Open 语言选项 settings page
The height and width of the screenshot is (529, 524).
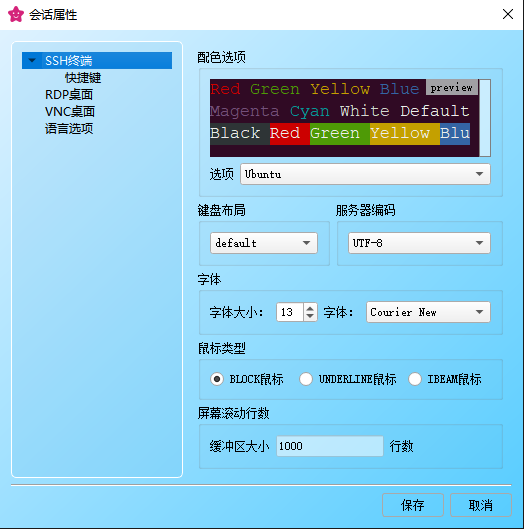pos(69,128)
